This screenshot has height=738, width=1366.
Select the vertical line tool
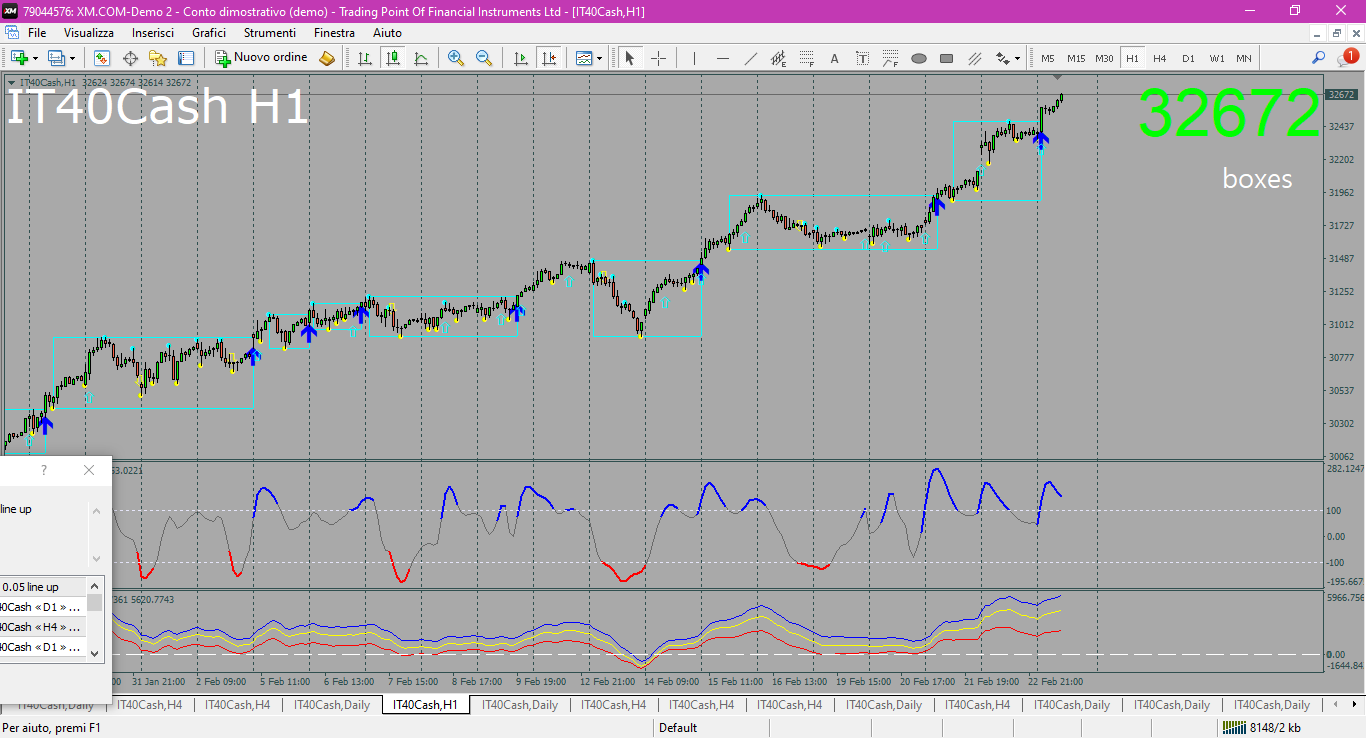(x=694, y=58)
